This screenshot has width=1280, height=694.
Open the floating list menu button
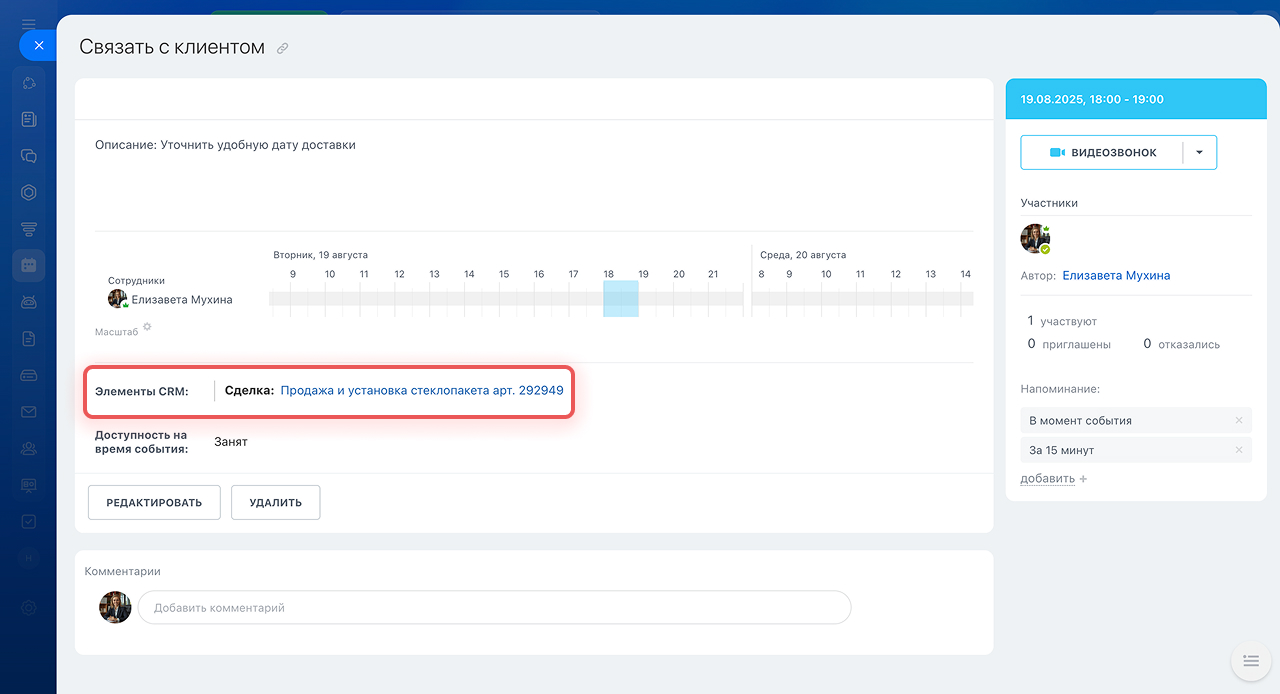tap(1250, 660)
